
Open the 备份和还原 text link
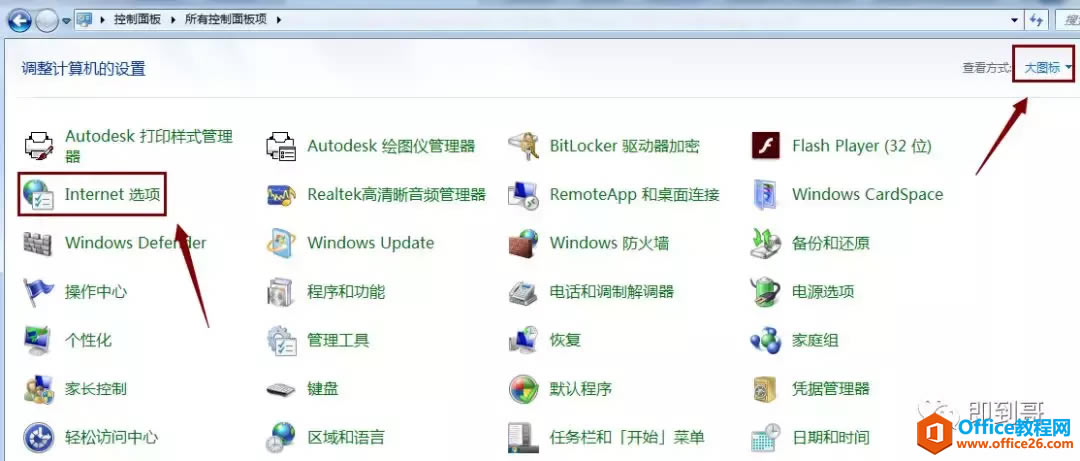[x=831, y=243]
